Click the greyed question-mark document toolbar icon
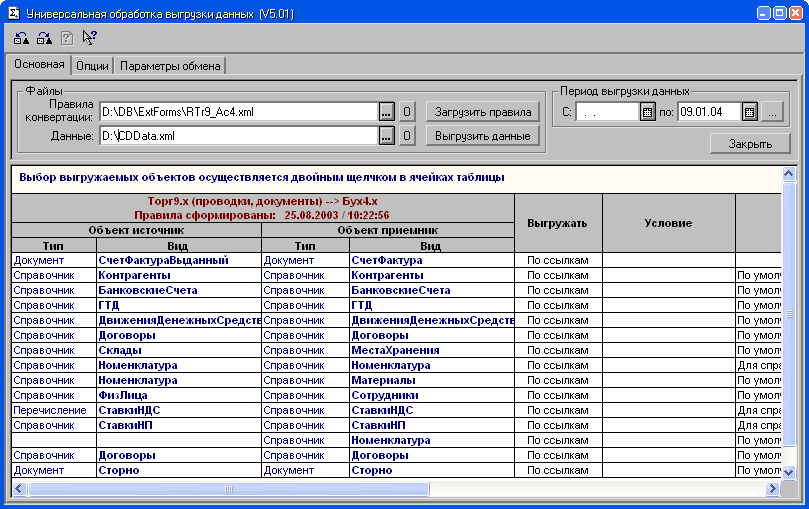 point(67,38)
